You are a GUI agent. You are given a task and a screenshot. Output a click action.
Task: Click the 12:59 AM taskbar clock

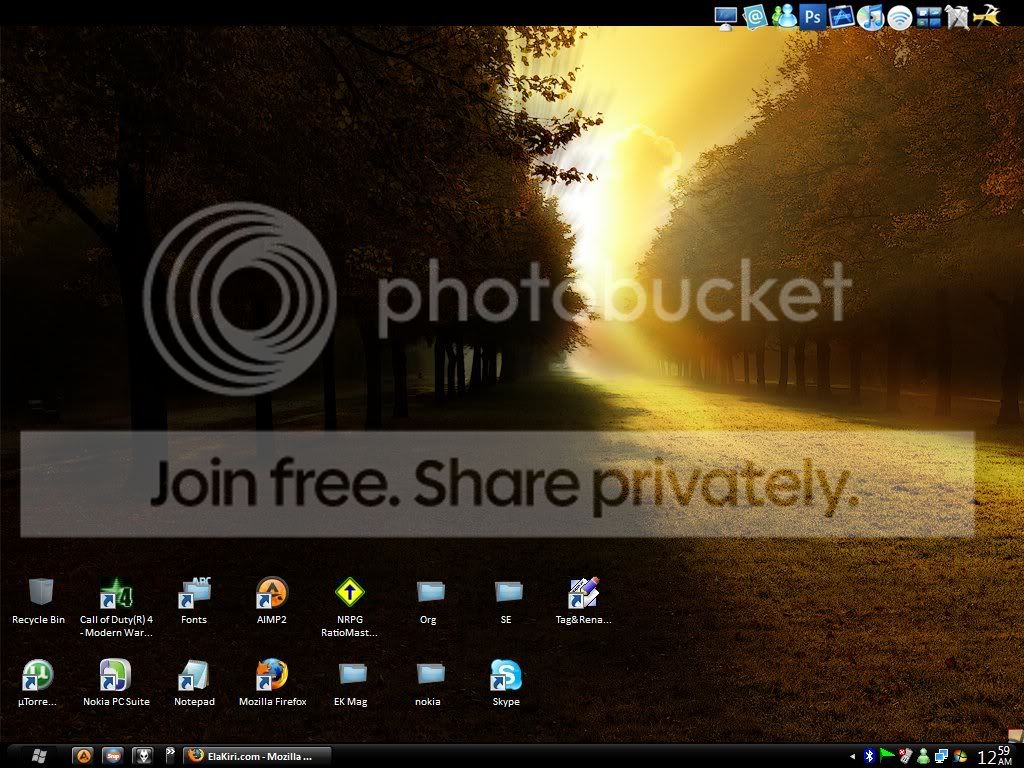pos(995,756)
